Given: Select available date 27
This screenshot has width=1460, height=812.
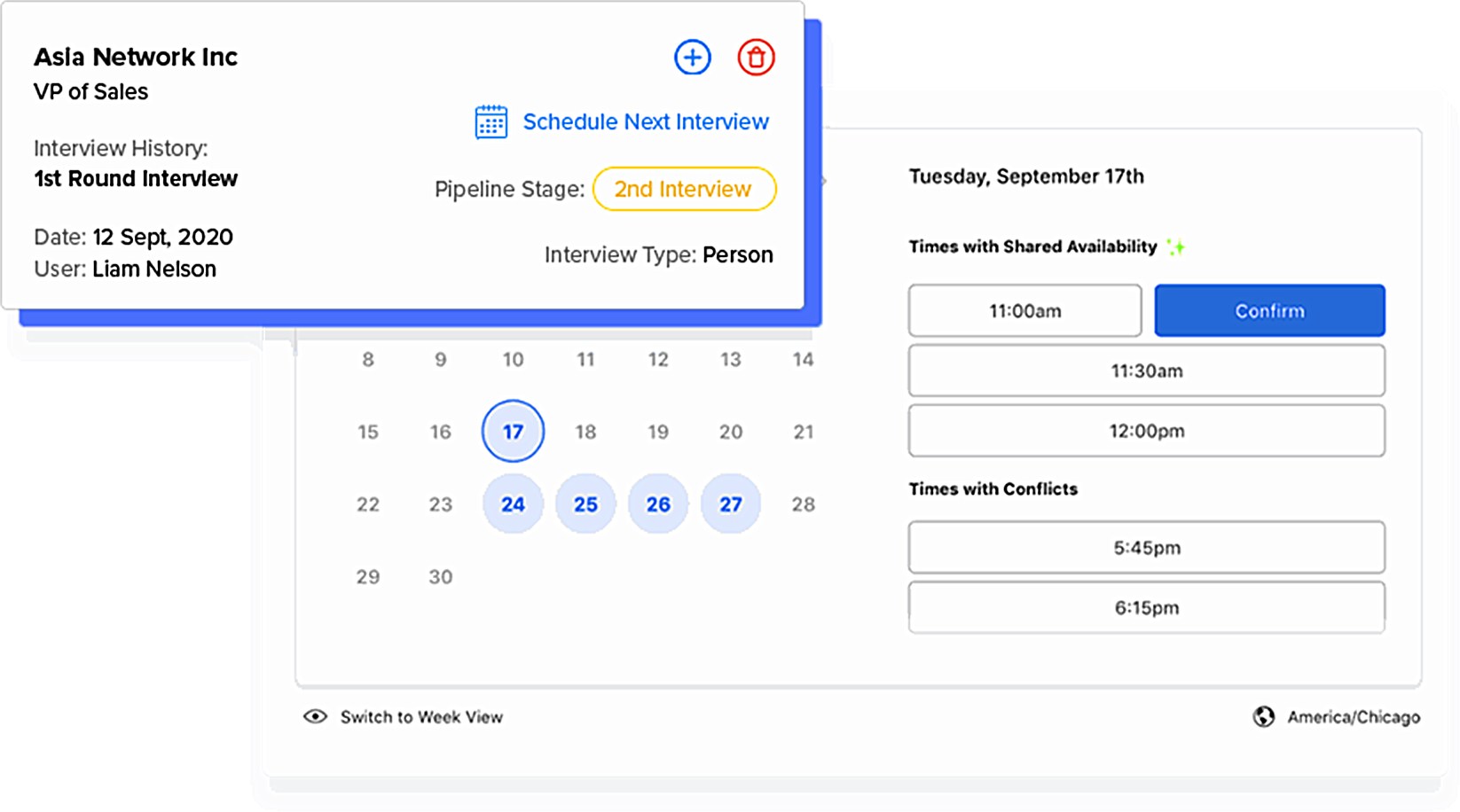Looking at the screenshot, I should coord(731,504).
